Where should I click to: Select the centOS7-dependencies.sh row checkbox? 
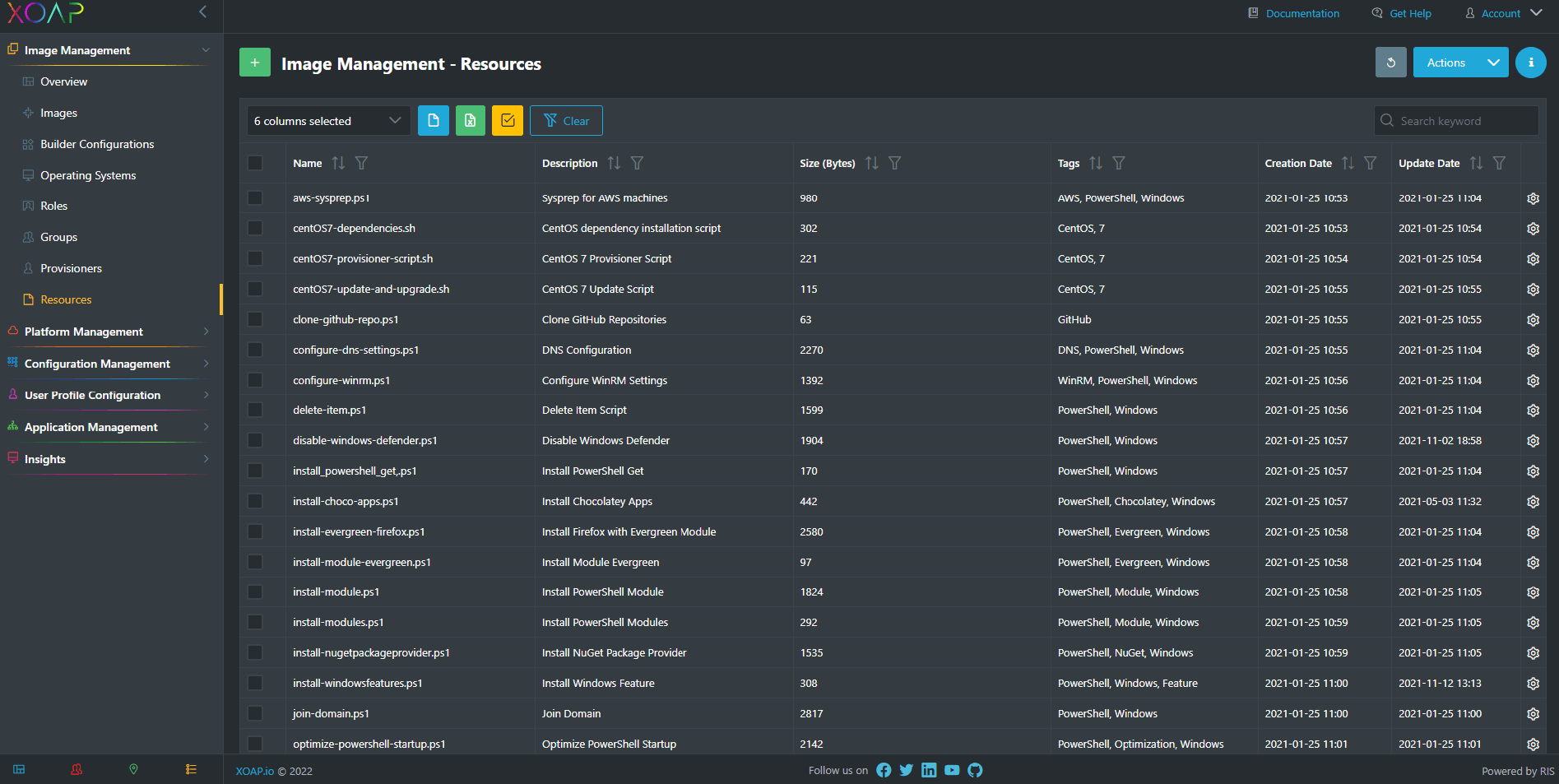point(255,229)
